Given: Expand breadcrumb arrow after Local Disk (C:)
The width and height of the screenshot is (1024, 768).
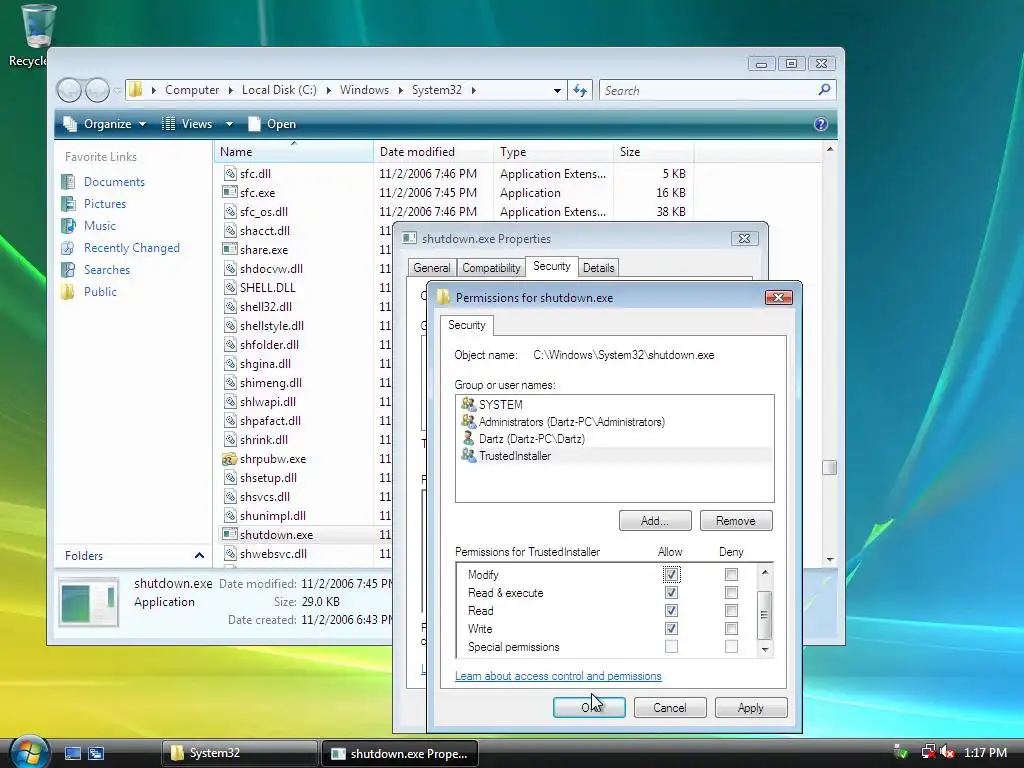Looking at the screenshot, I should (328, 90).
